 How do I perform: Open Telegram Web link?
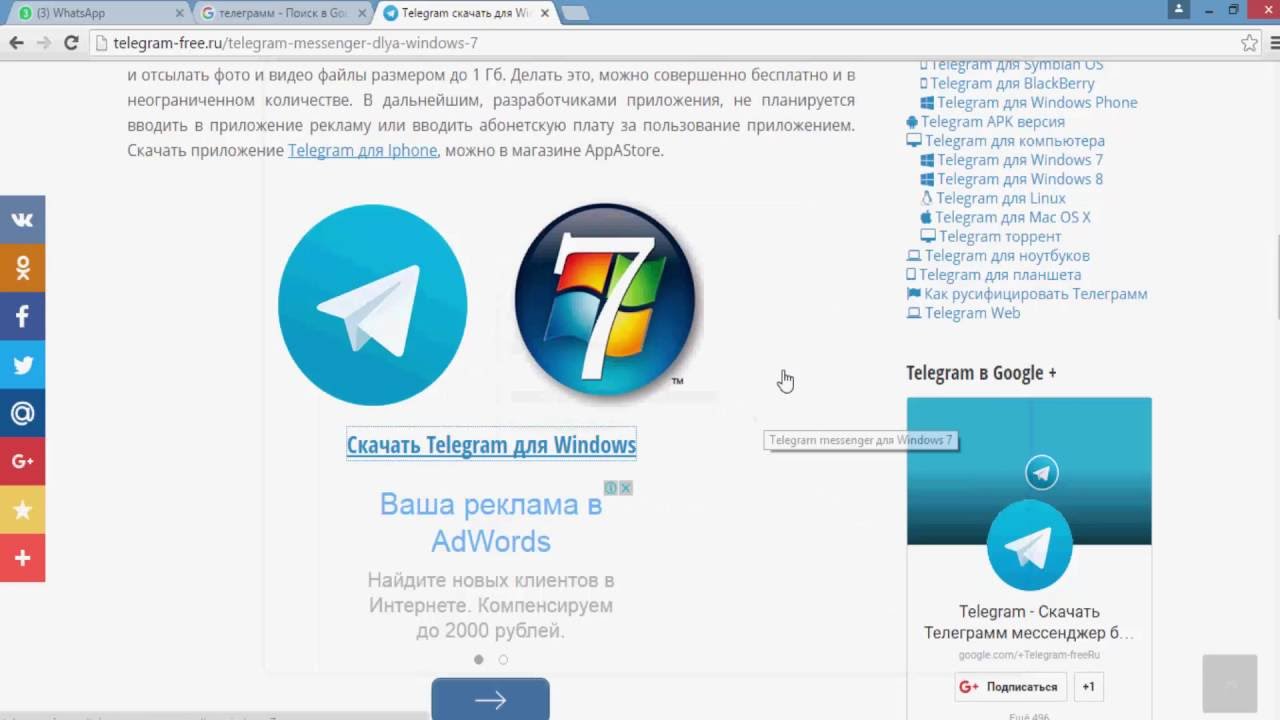point(972,312)
